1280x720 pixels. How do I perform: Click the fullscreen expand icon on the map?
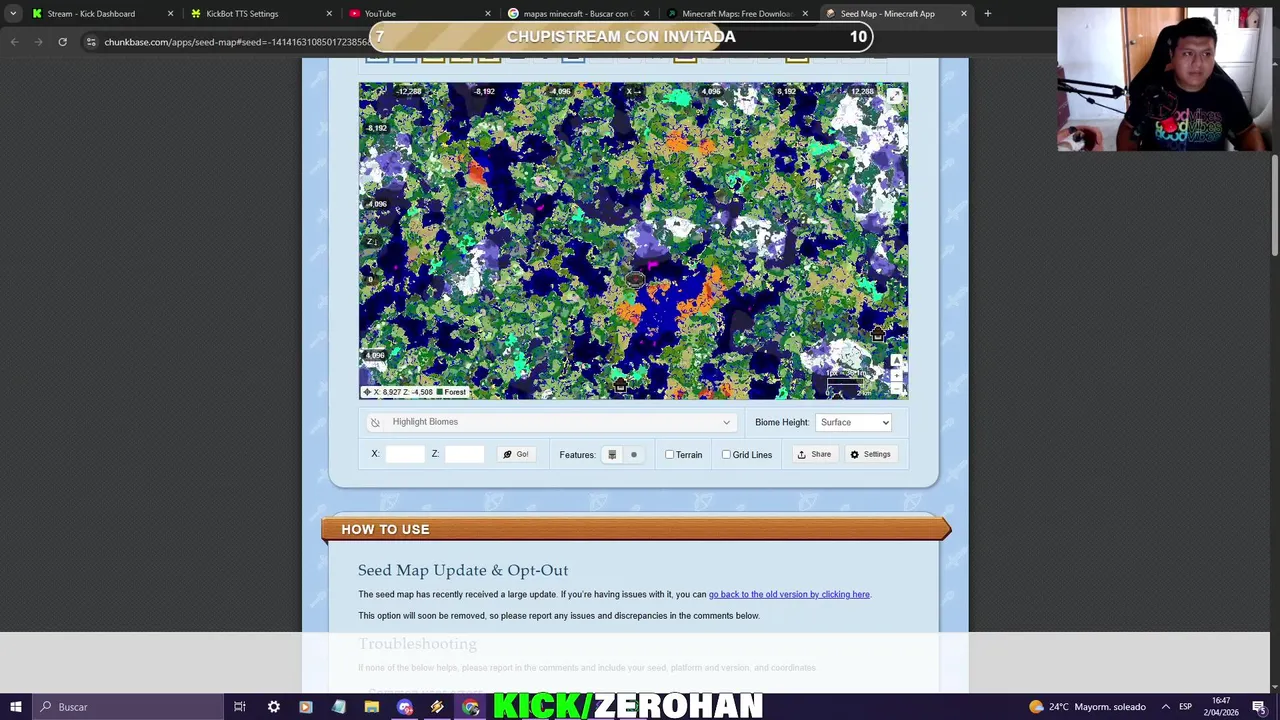[x=894, y=96]
